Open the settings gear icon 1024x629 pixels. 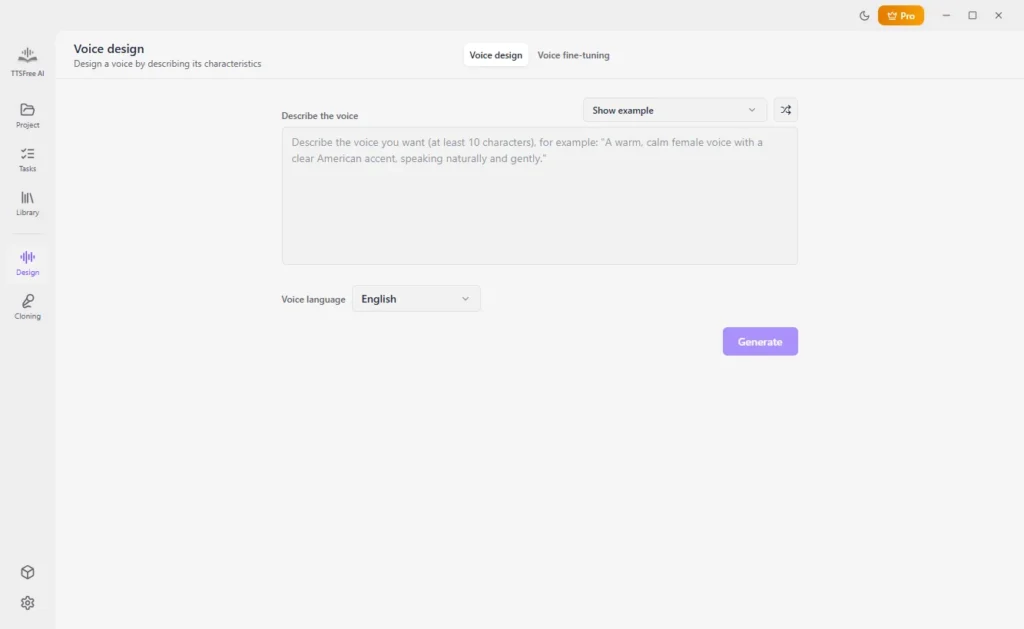27,603
